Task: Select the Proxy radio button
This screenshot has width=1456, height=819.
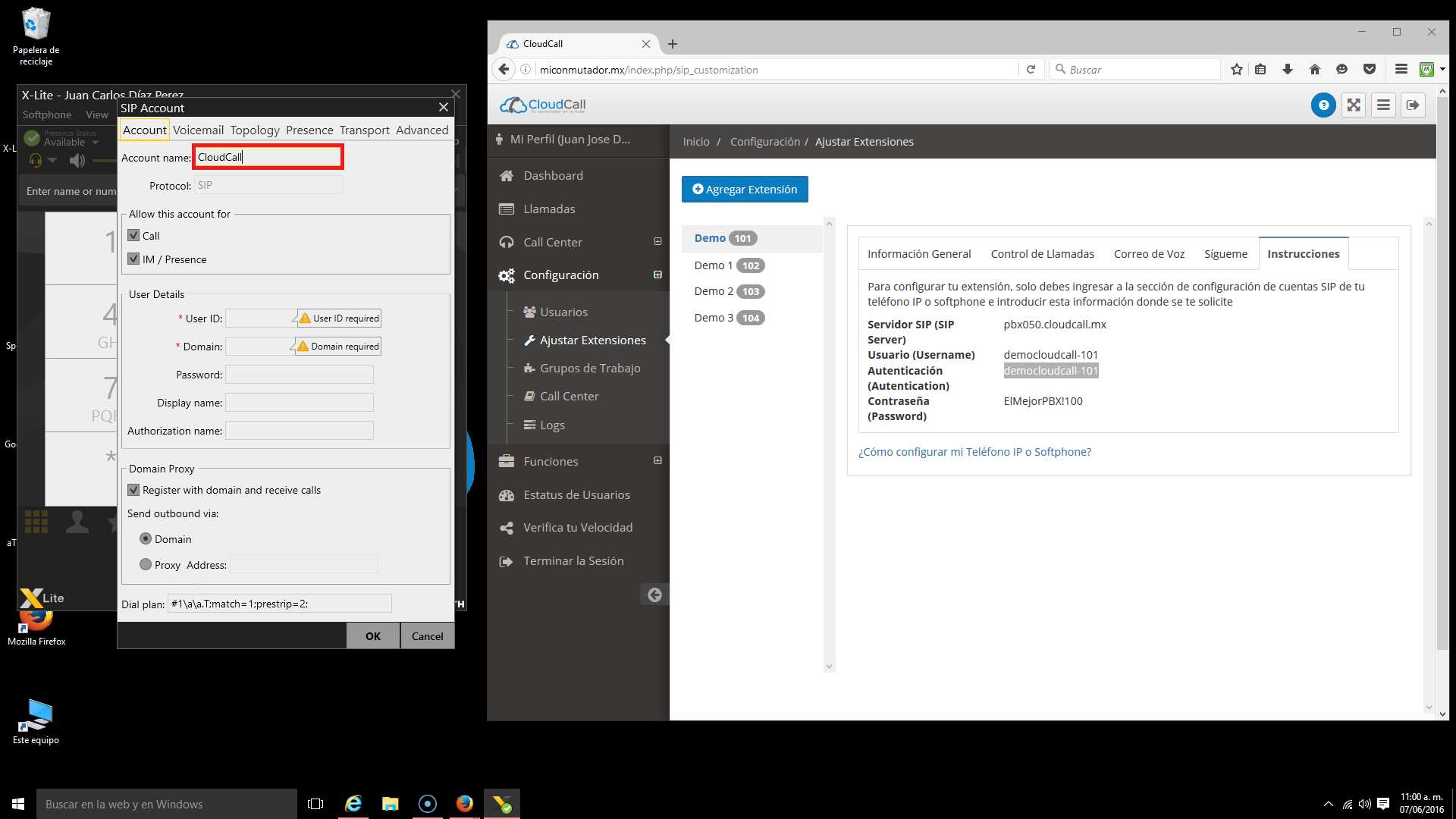Action: [x=146, y=564]
